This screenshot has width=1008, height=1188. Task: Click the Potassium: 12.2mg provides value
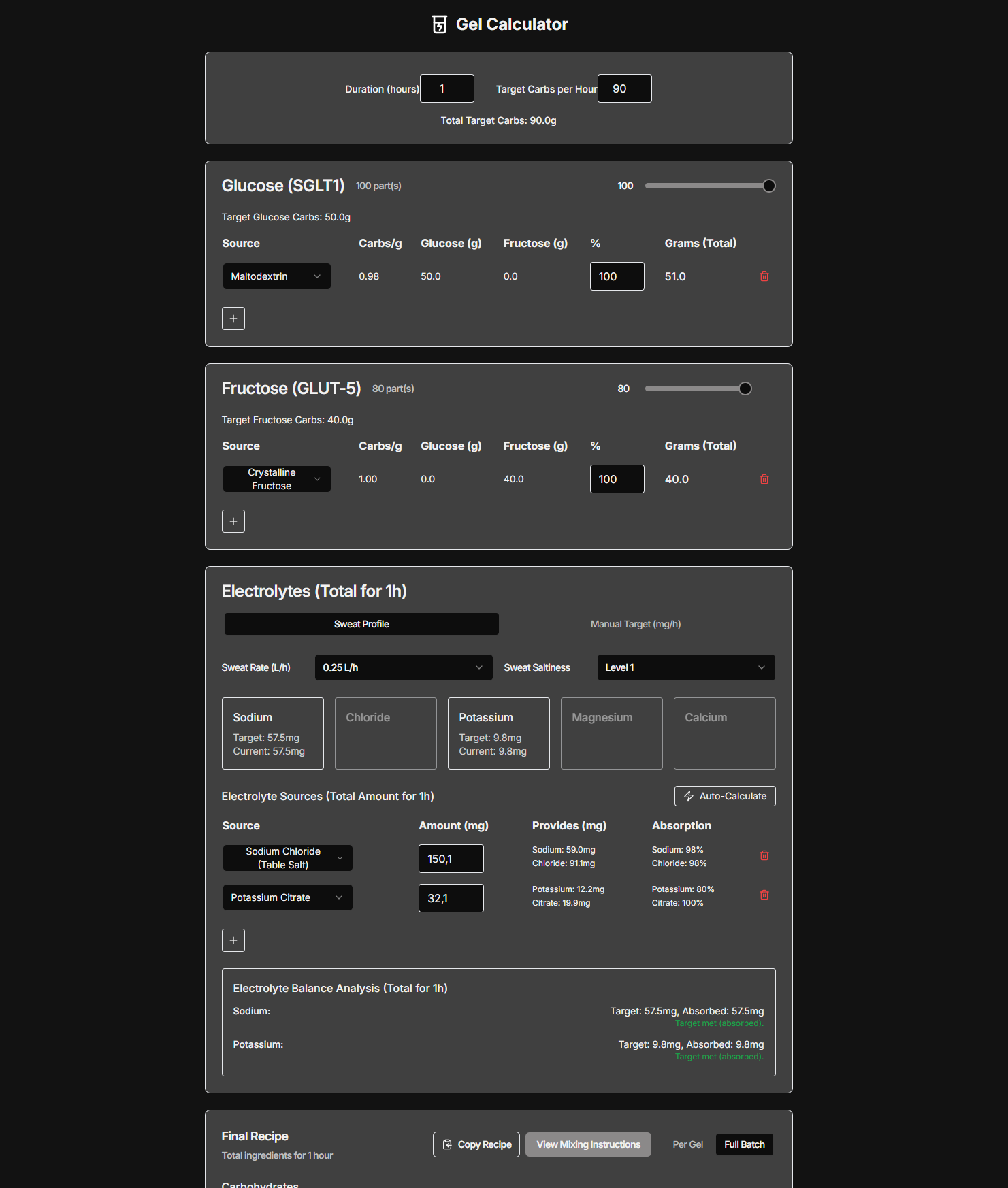pyautogui.click(x=568, y=889)
